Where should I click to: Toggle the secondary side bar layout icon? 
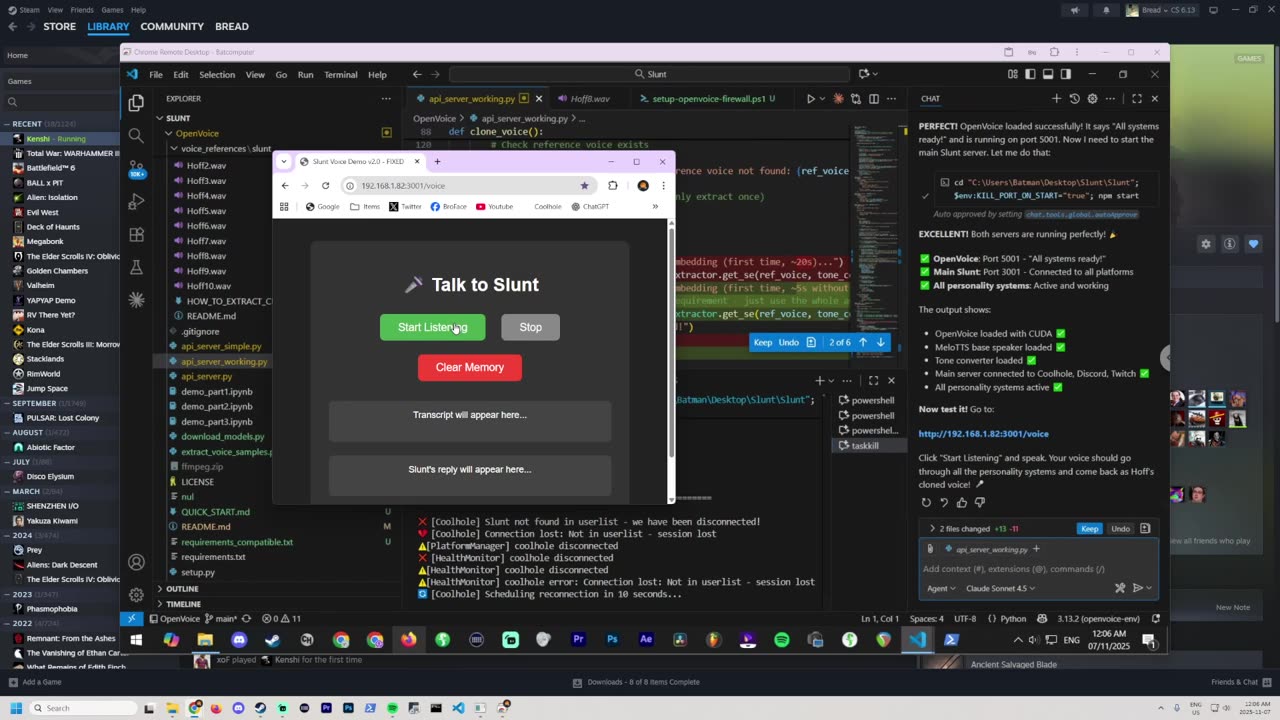coord(1066,74)
